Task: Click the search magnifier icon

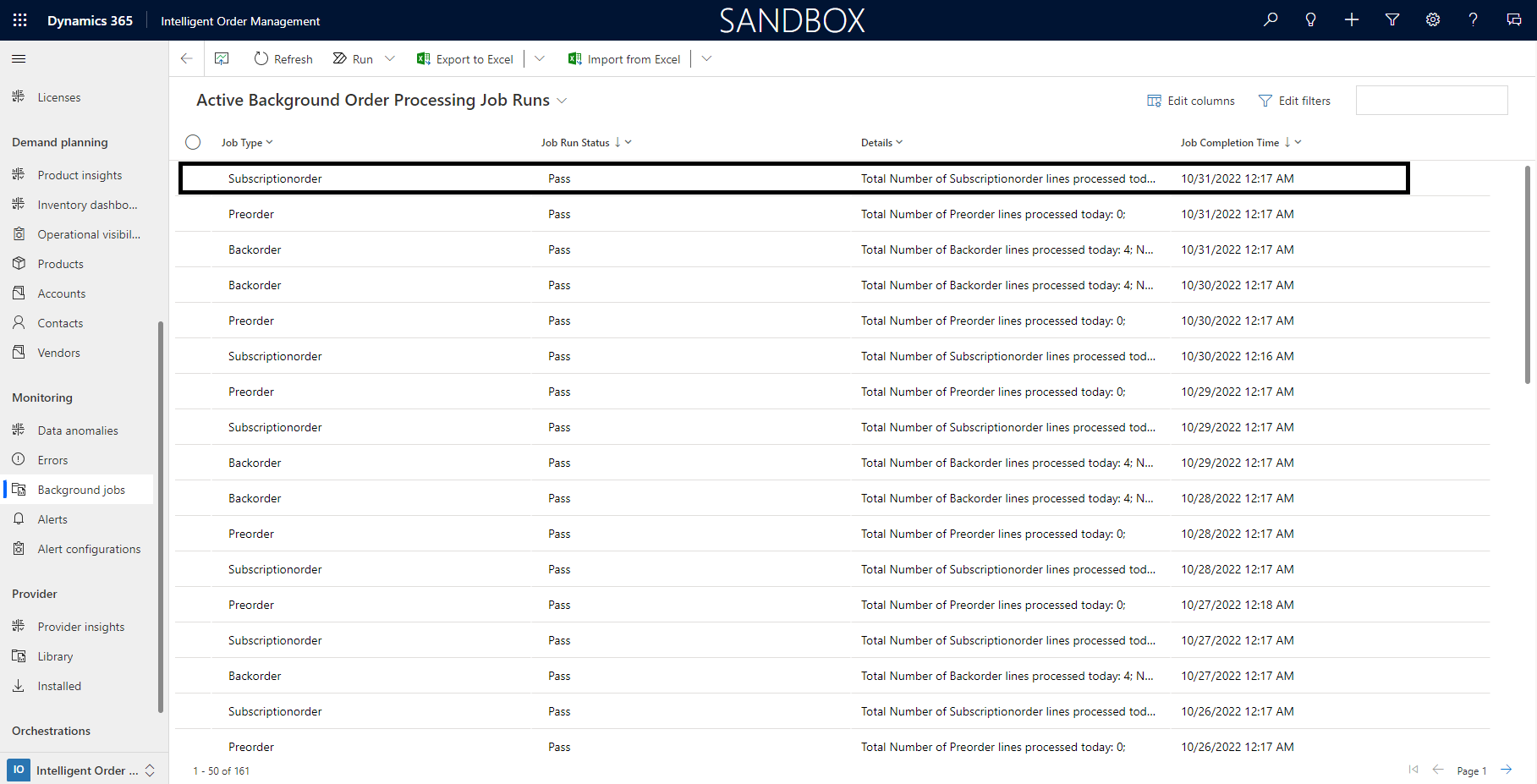Action: [1270, 19]
